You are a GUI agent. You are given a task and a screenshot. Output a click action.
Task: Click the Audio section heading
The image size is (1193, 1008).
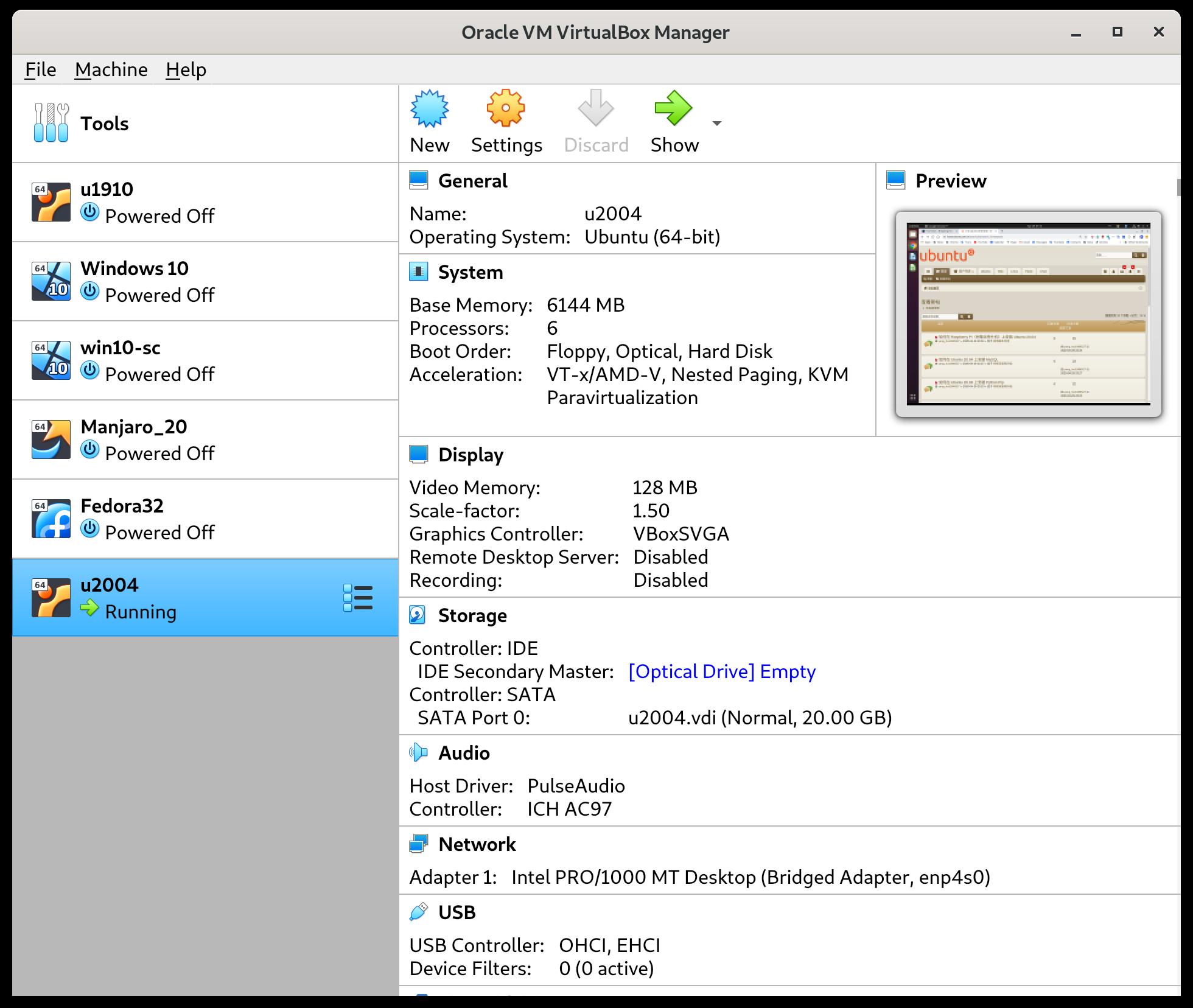click(x=464, y=753)
